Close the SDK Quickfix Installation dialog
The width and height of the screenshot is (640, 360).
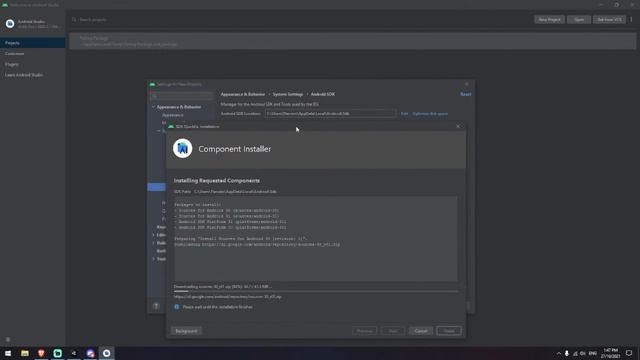click(458, 127)
